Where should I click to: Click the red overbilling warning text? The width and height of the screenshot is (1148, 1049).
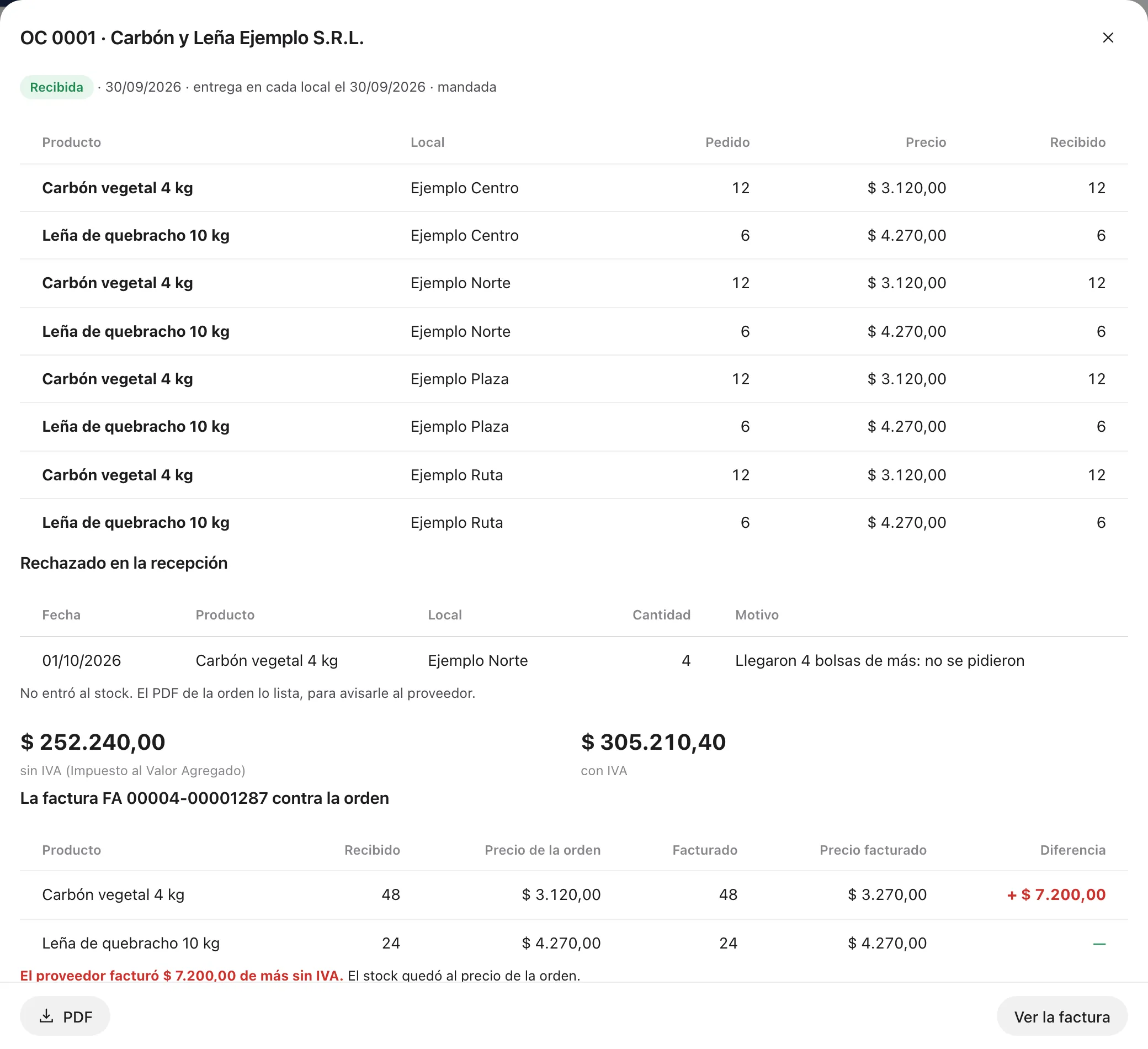pos(182,976)
